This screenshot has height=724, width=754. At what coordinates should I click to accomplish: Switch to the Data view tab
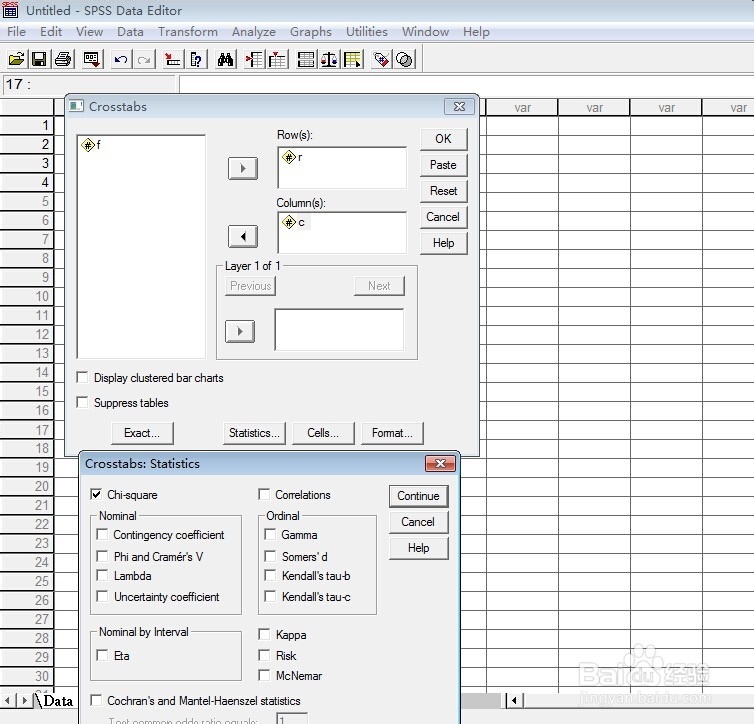point(57,701)
